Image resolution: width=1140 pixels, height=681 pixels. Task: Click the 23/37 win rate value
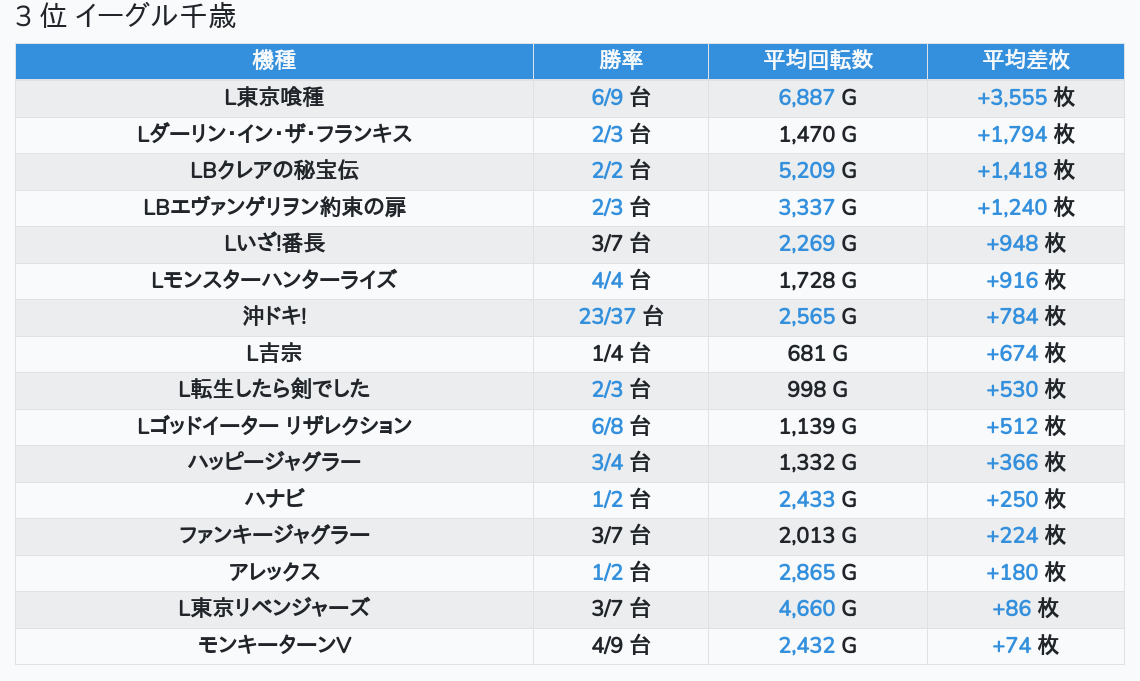point(607,316)
